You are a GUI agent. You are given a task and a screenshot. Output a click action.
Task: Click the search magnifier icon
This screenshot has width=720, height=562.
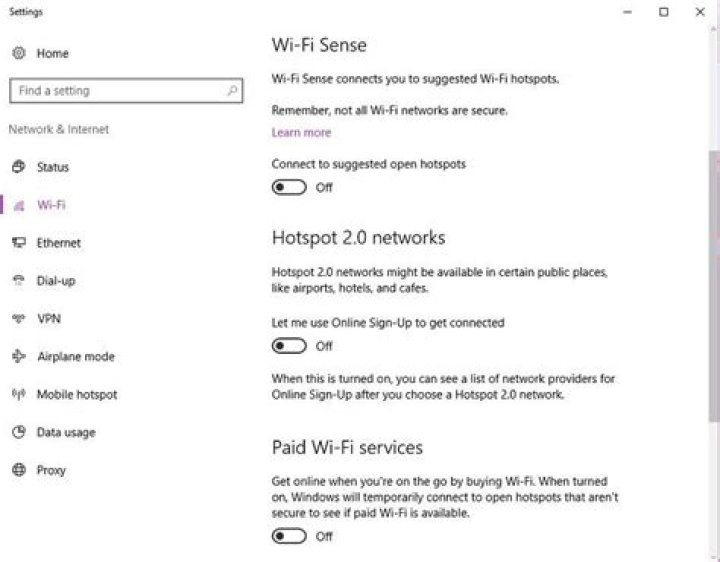click(x=232, y=91)
